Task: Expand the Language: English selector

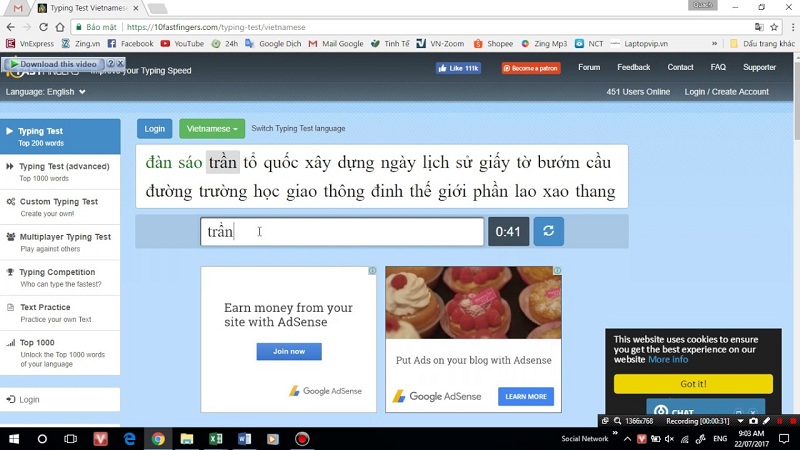Action: click(x=45, y=92)
